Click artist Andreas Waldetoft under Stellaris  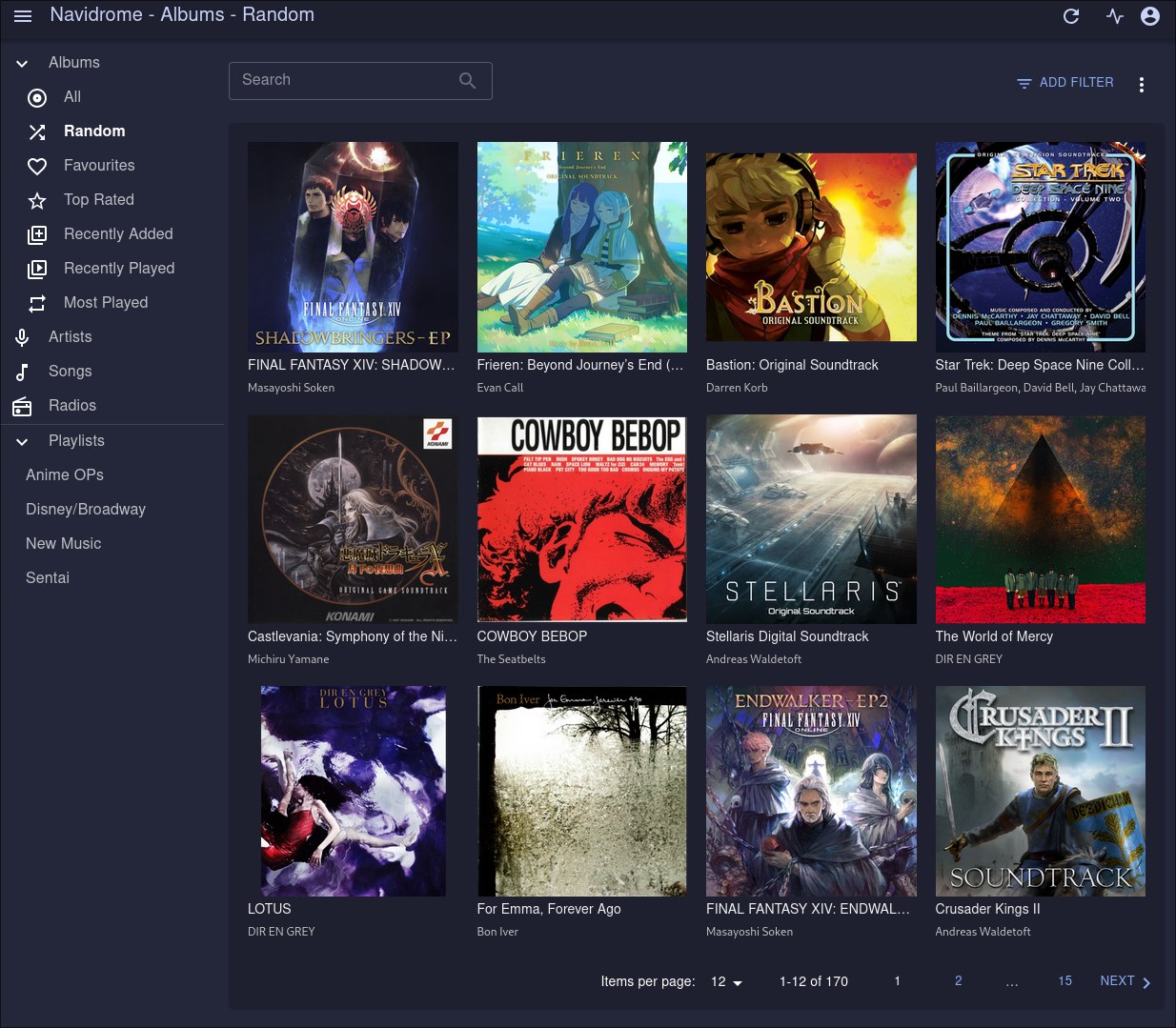point(754,659)
